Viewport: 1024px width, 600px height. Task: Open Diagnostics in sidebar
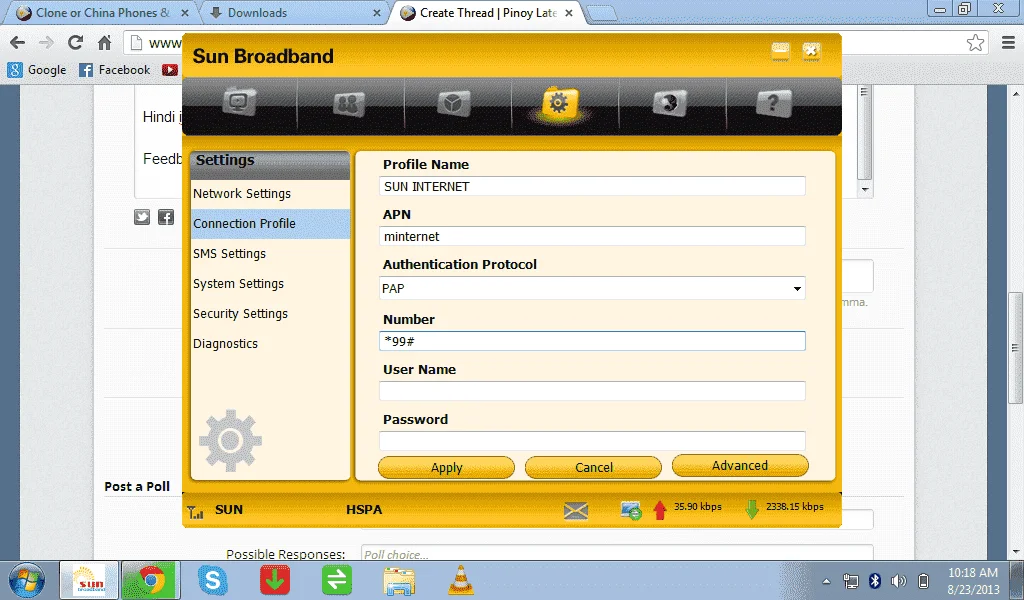270,343
